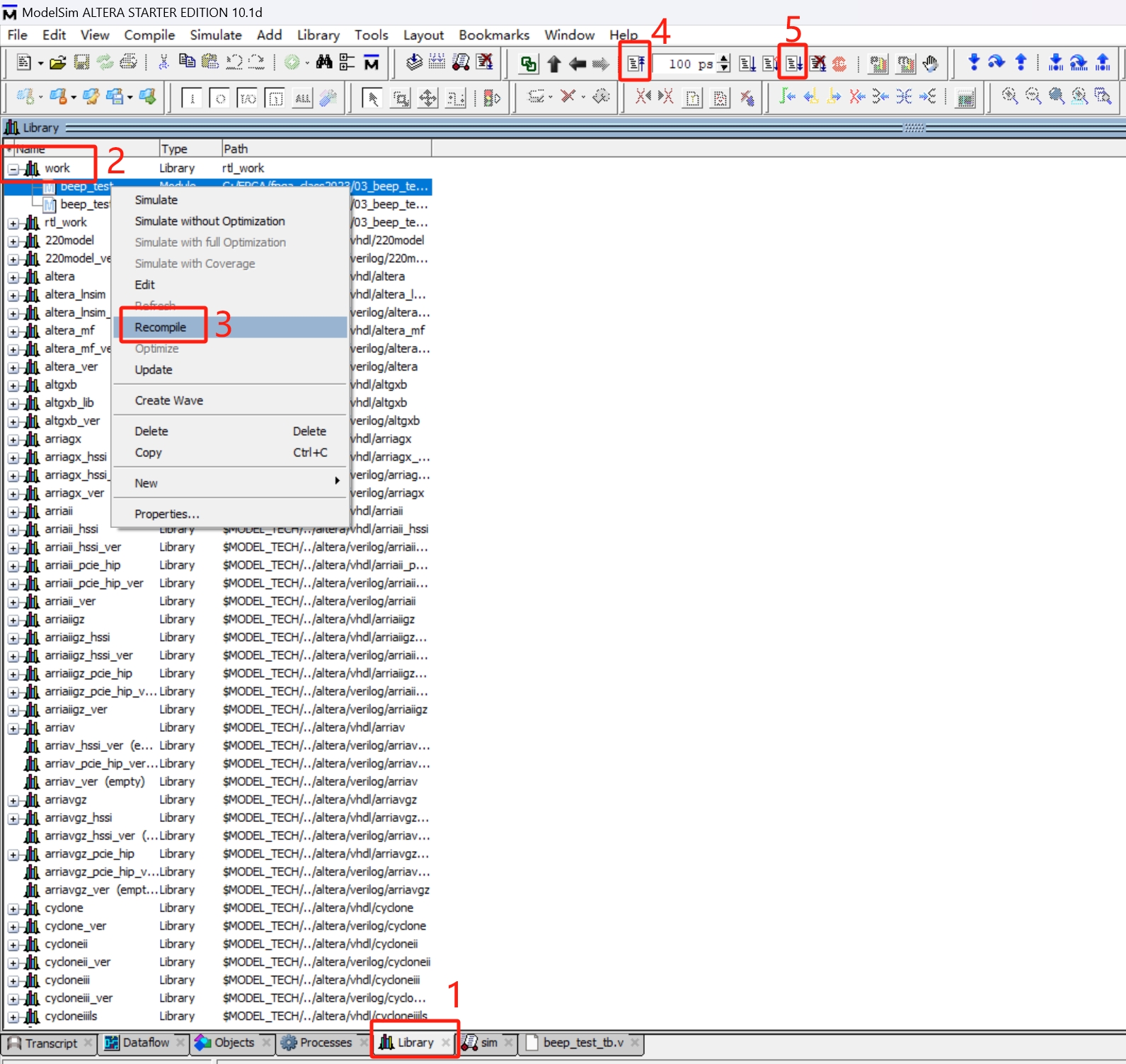Collapse the work library tree node

[13, 168]
